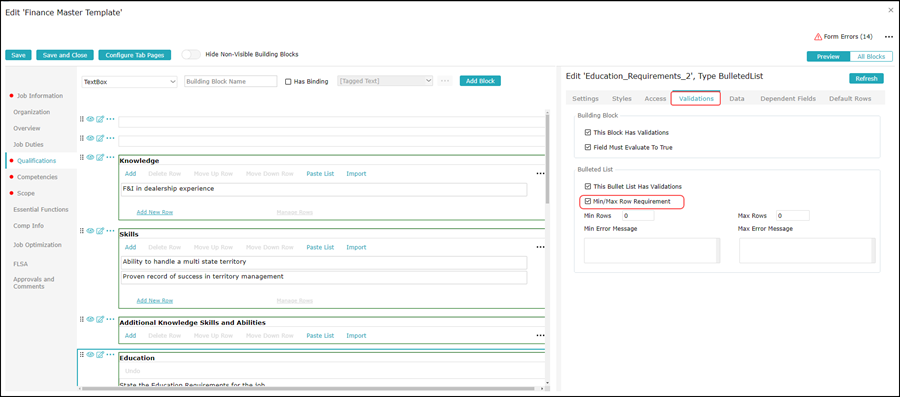Open the Dependent Fields tab
Viewport: 900px width, 397px height.
(788, 99)
